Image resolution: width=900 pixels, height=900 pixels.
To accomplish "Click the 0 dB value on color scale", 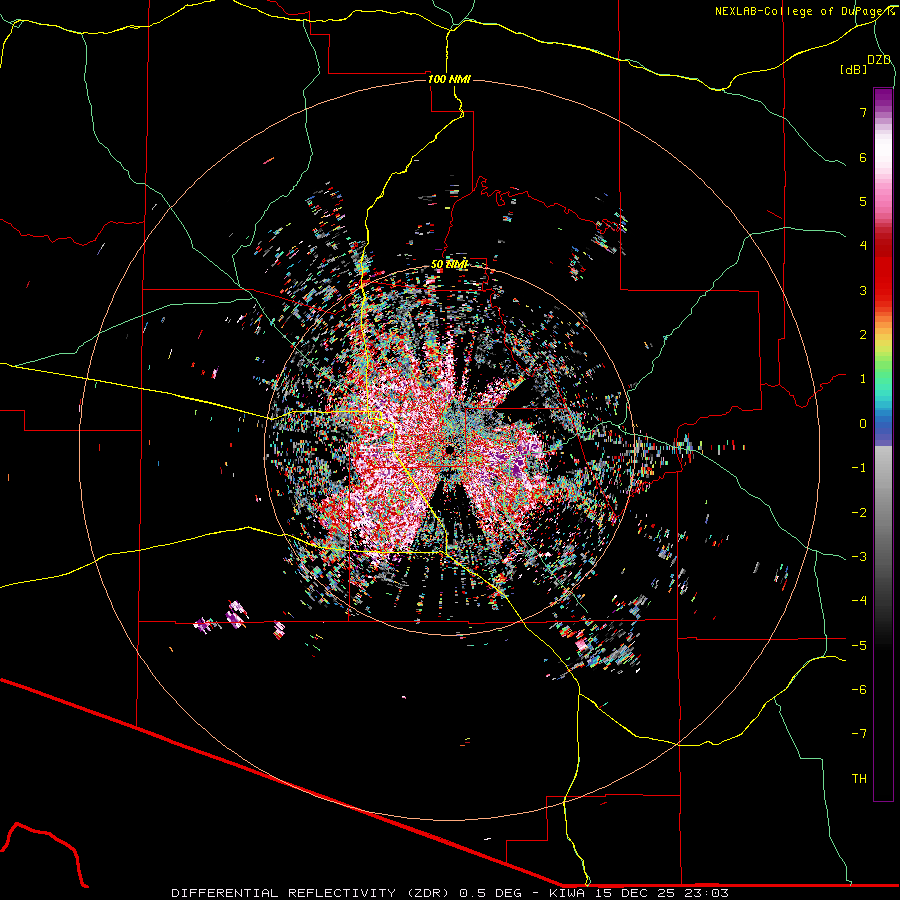I will tap(863, 424).
